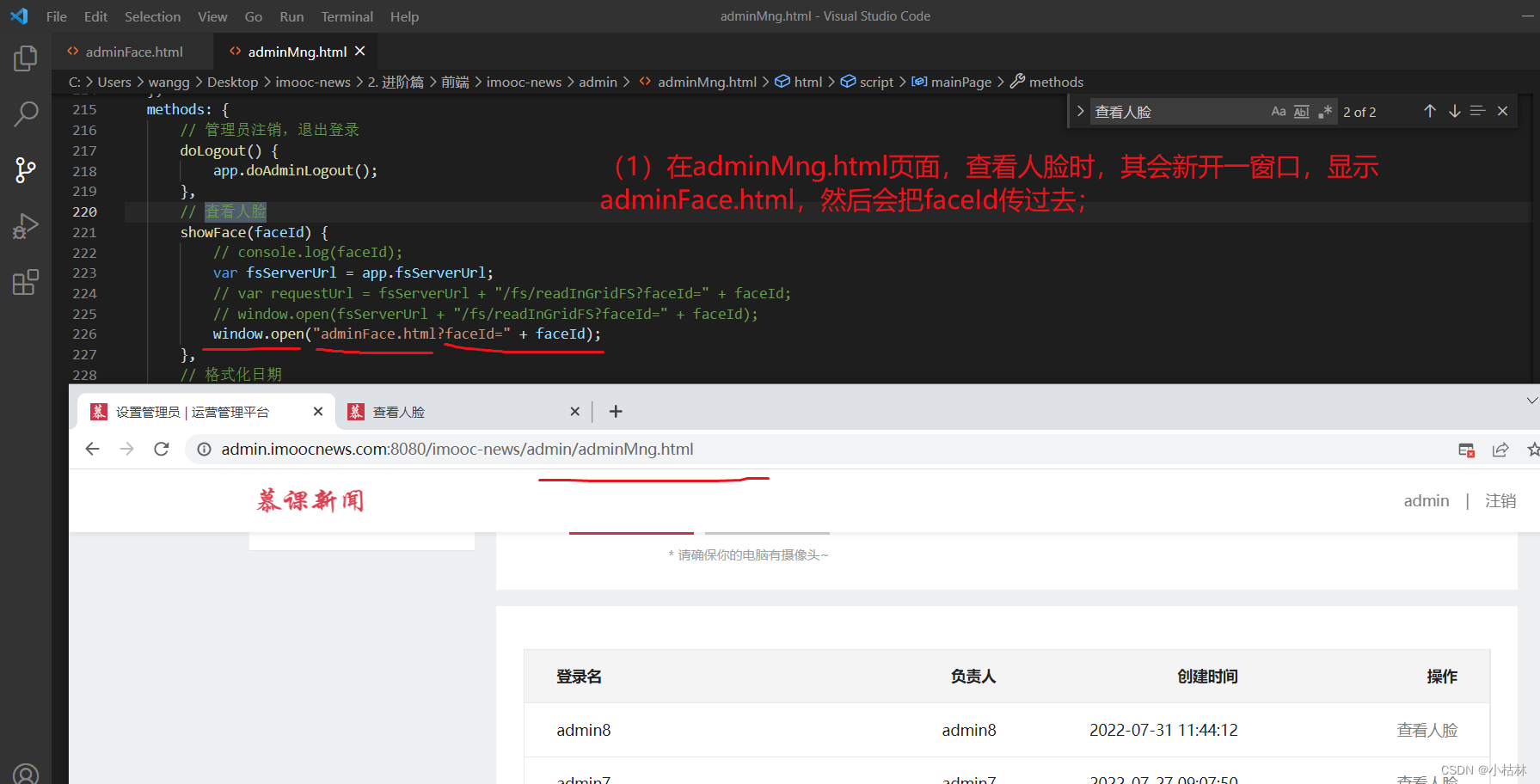Toggle Match Case in the find widget
This screenshot has height=784, width=1540.
point(1279,111)
